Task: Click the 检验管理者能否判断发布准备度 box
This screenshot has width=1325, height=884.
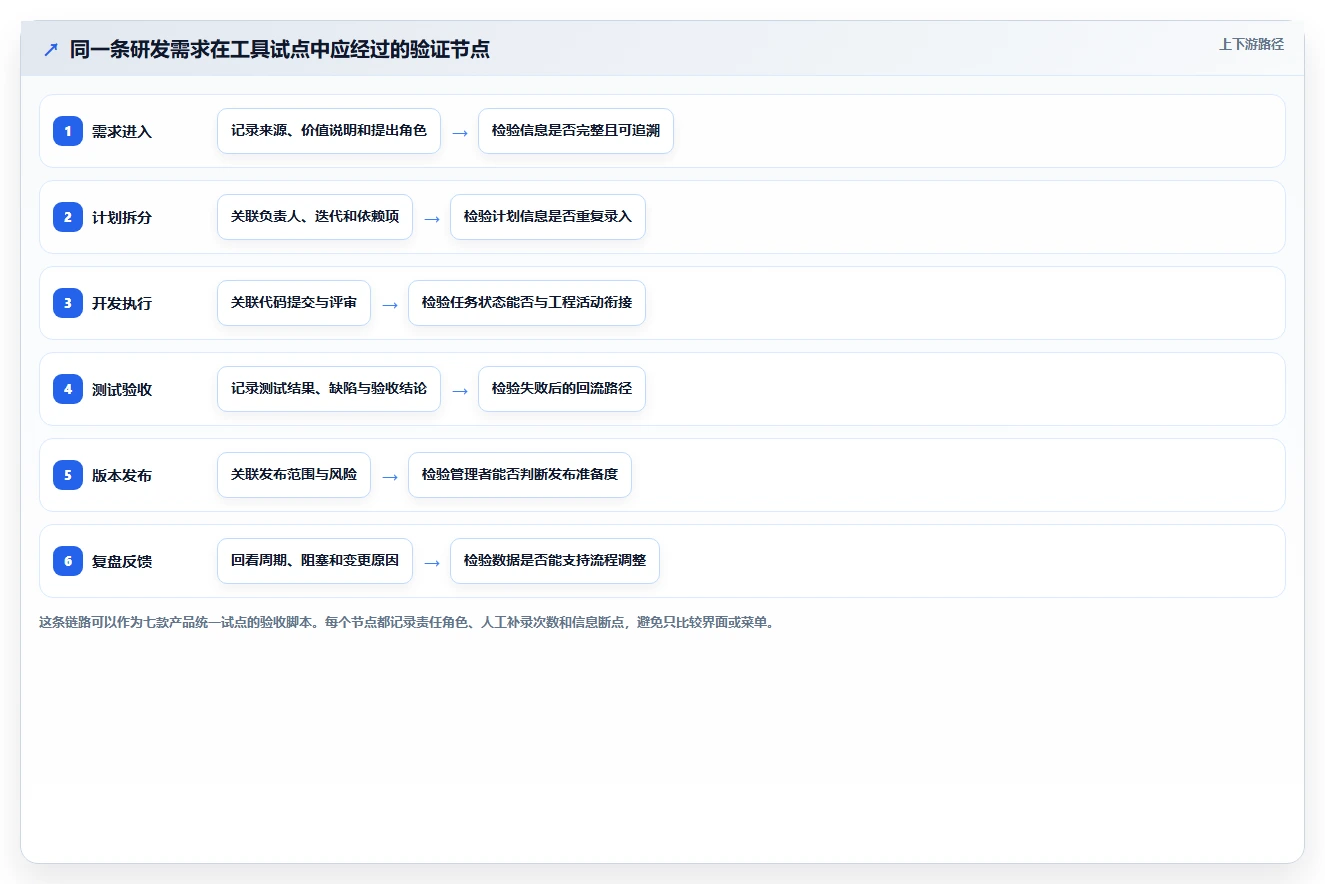Action: 520,475
